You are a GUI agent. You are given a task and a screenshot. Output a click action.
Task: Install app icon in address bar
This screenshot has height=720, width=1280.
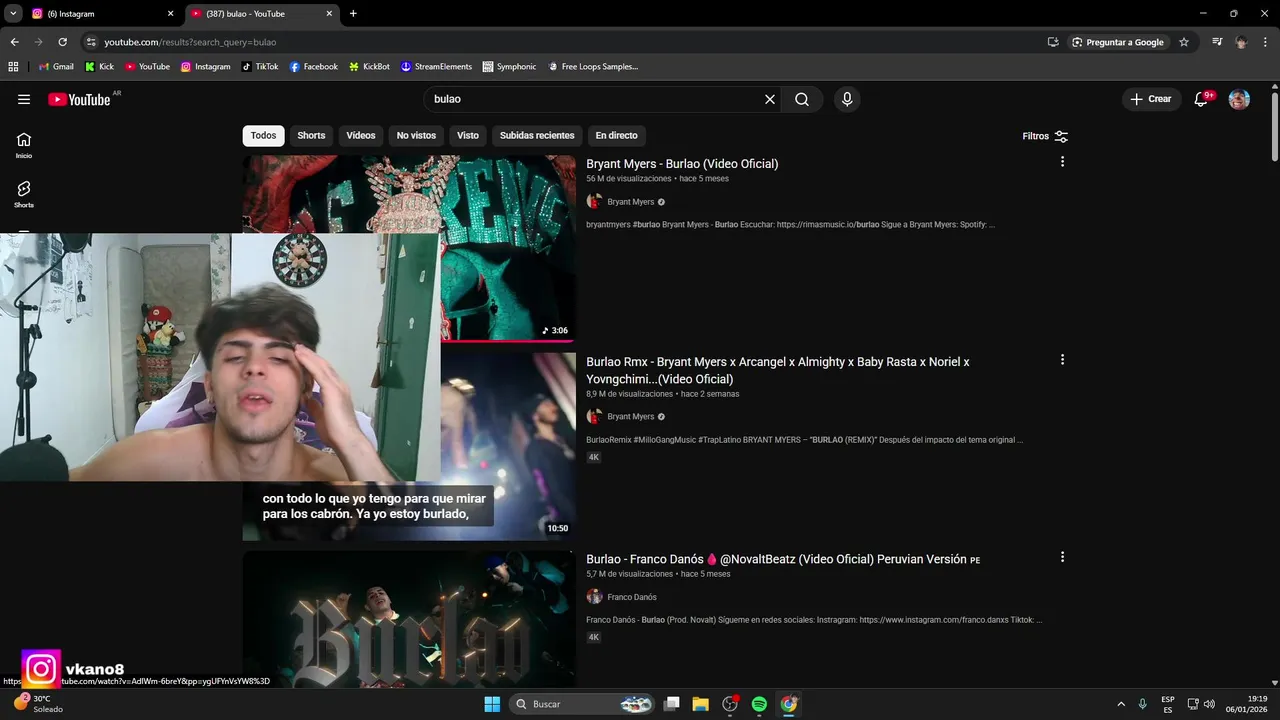[x=1053, y=42]
